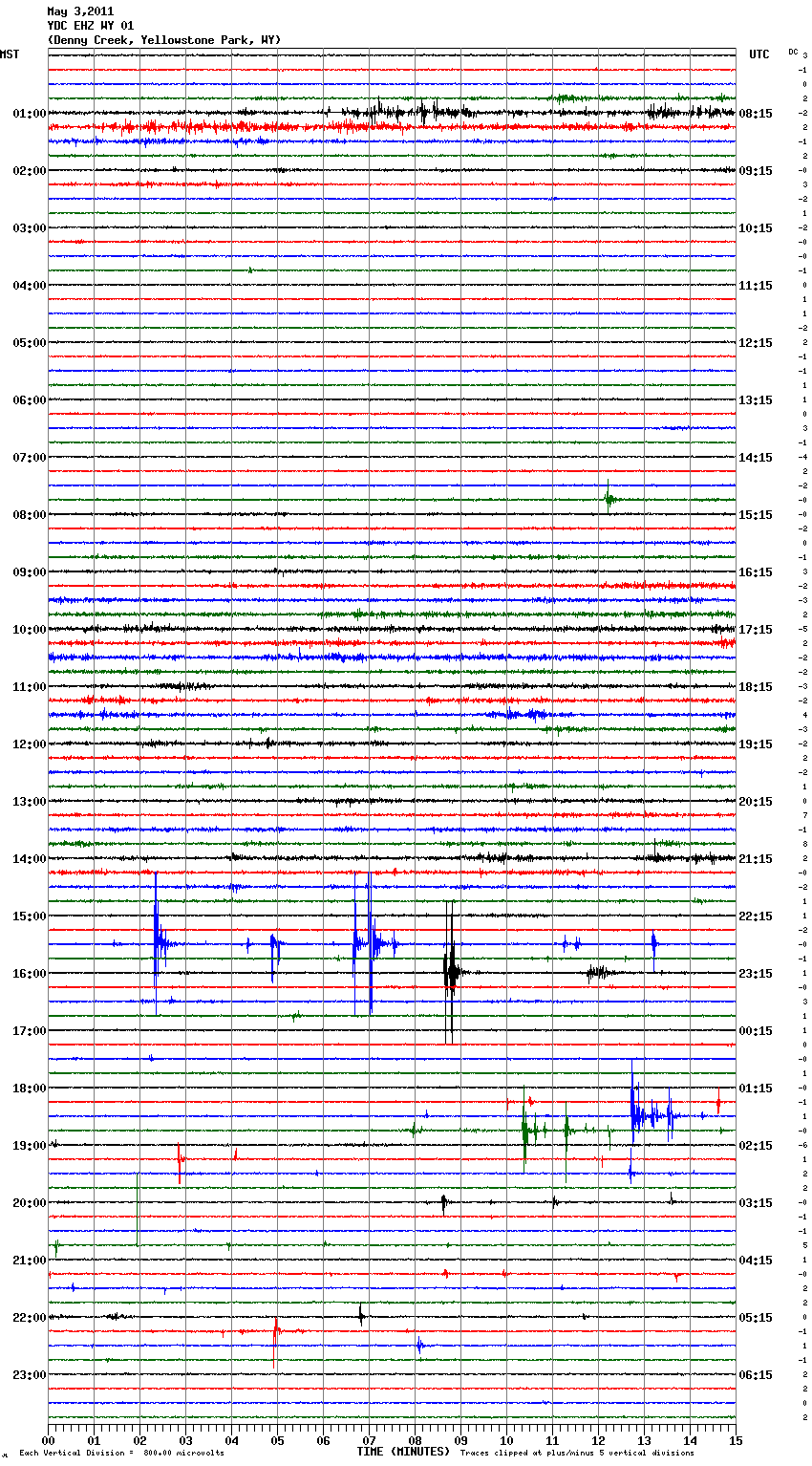The image size is (812, 1466).
Task: Click minute-axis tick label '15' at bottom
Action: pyautogui.click(x=736, y=1440)
